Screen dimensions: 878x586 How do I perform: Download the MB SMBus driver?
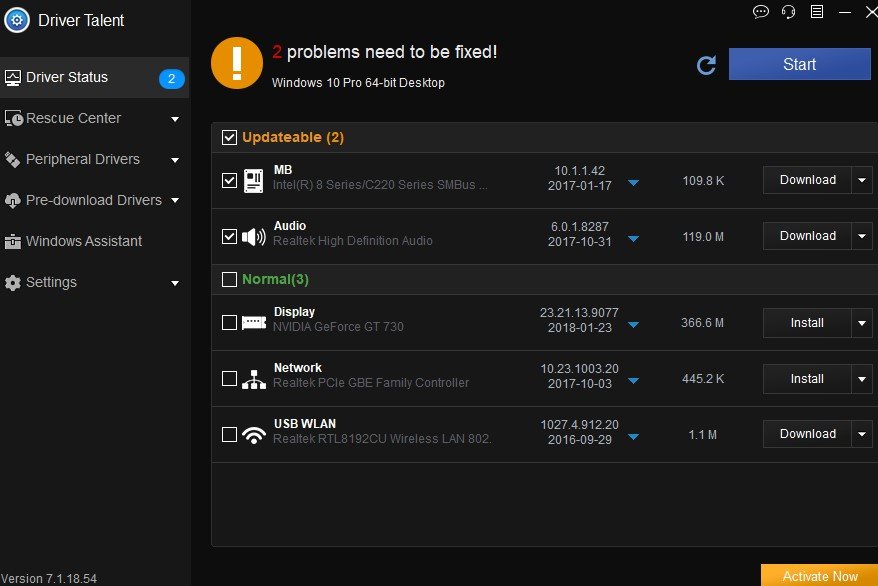[807, 180]
